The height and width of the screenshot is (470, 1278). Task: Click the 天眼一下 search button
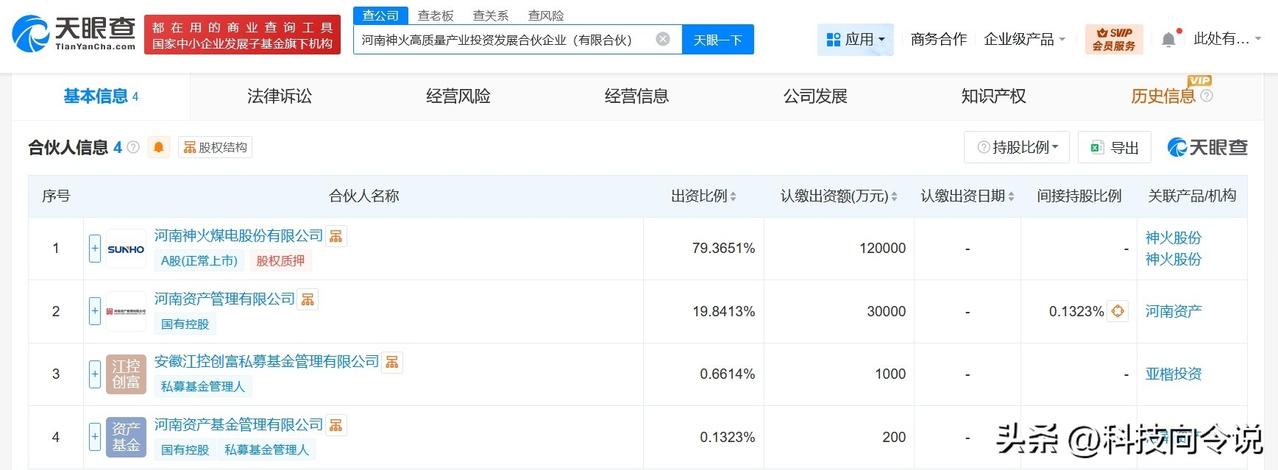tap(718, 39)
